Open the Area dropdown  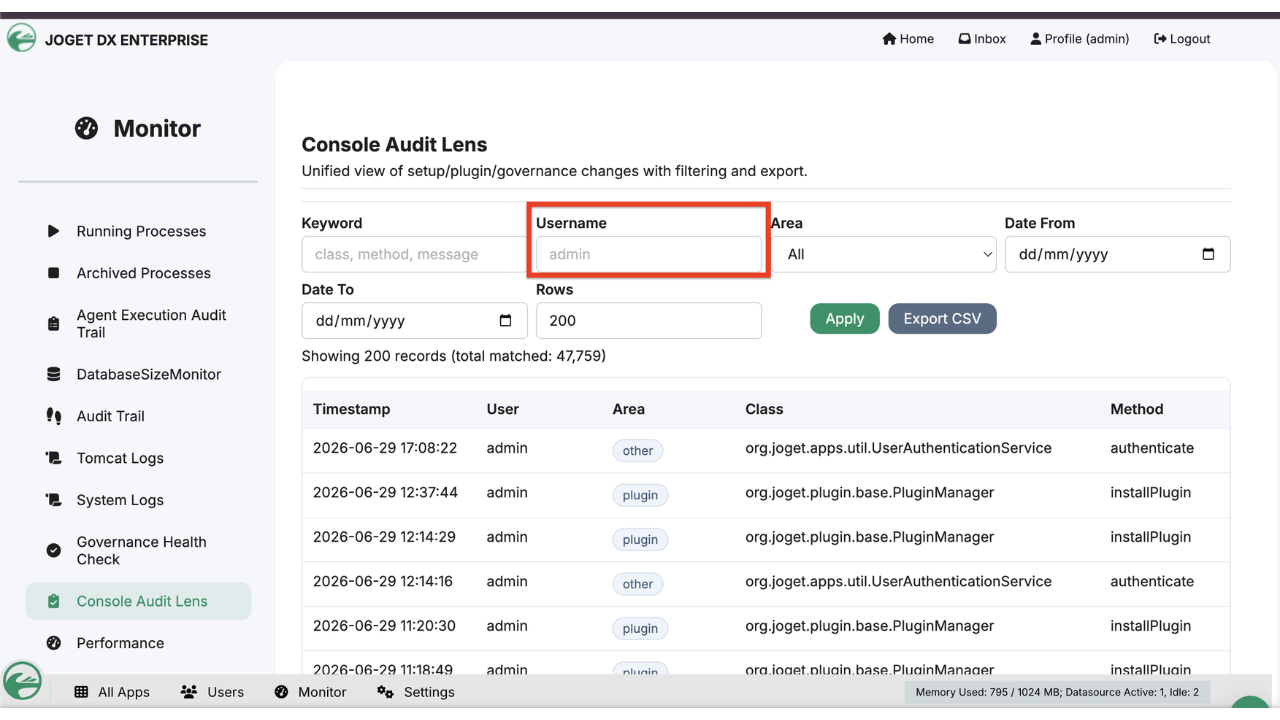[884, 254]
